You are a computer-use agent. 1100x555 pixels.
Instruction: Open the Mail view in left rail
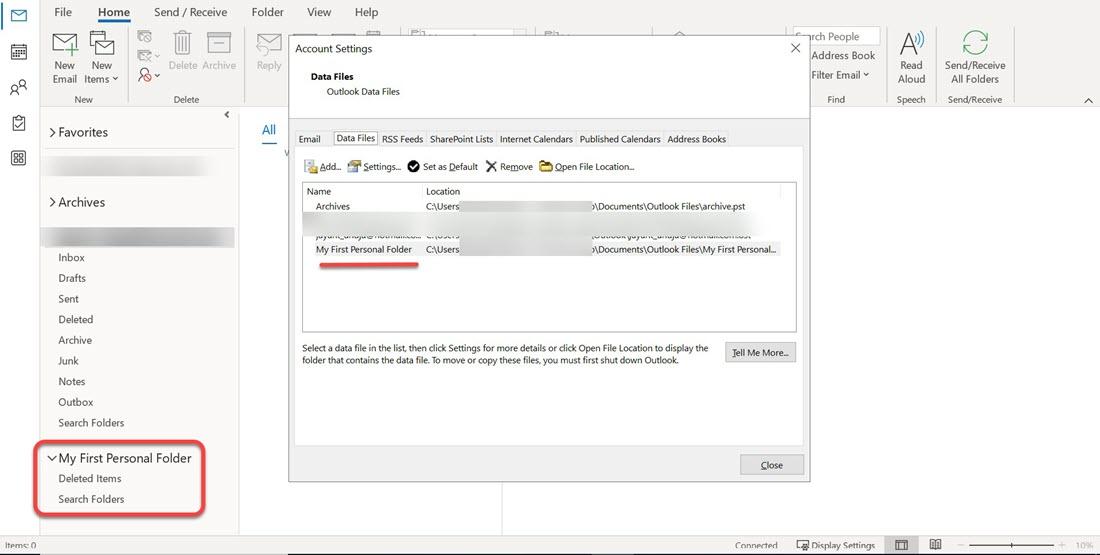(x=18, y=16)
